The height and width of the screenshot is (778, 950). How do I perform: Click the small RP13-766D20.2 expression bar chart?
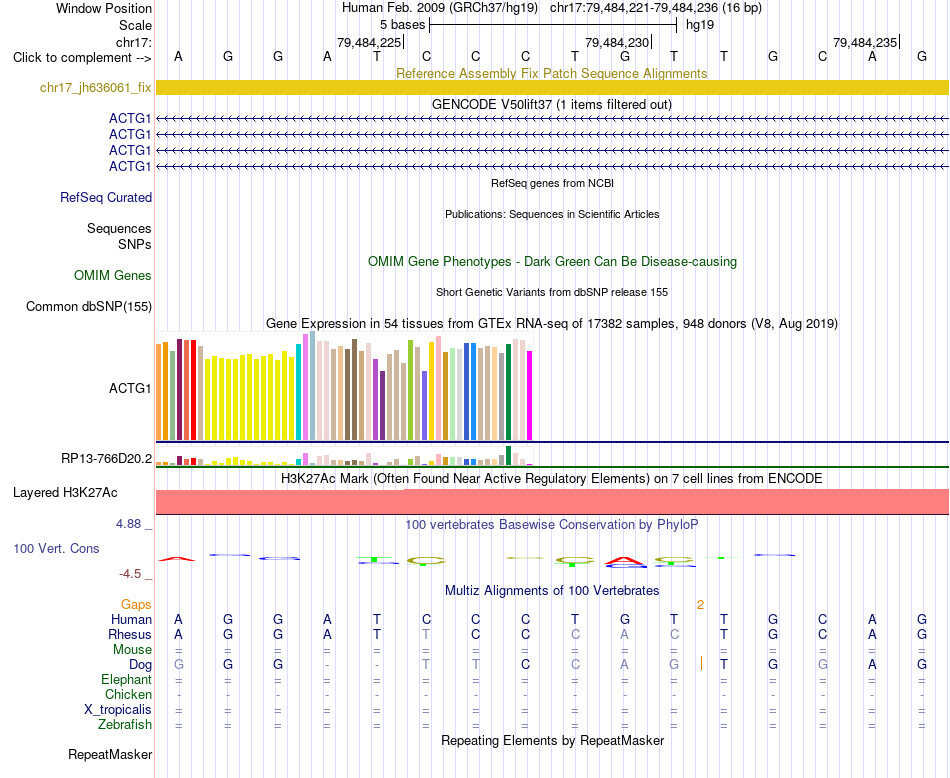(x=344, y=456)
